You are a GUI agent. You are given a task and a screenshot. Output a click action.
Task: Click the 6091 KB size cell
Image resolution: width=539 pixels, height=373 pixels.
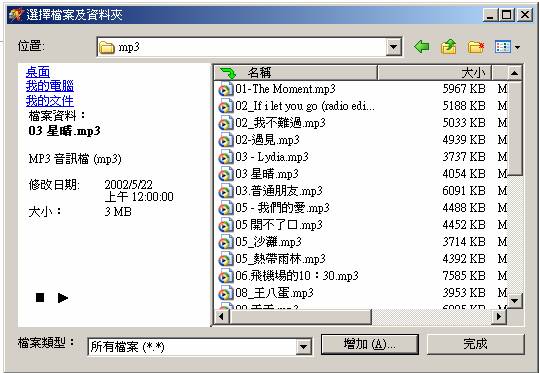coord(464,191)
